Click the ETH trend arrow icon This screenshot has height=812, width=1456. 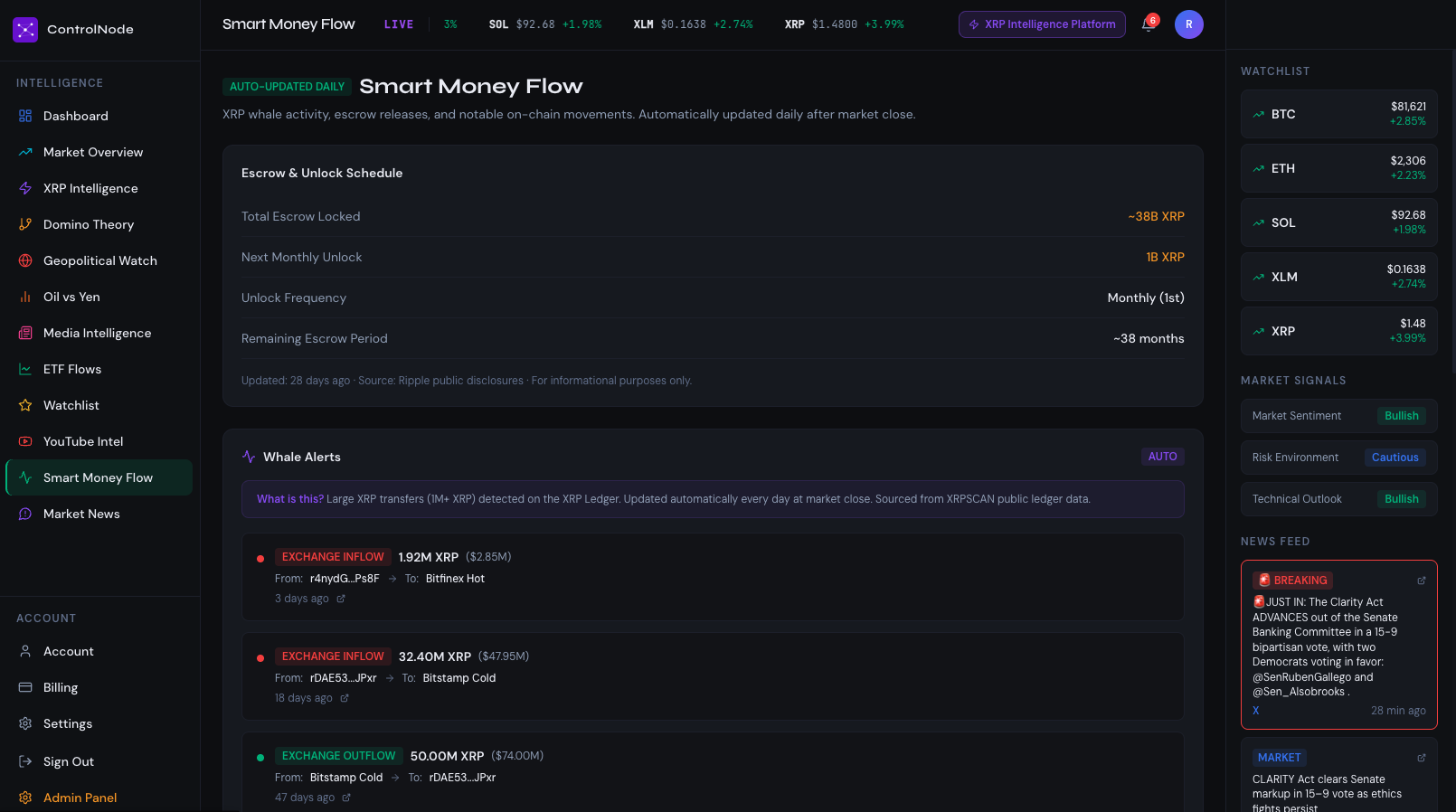[x=1259, y=168]
